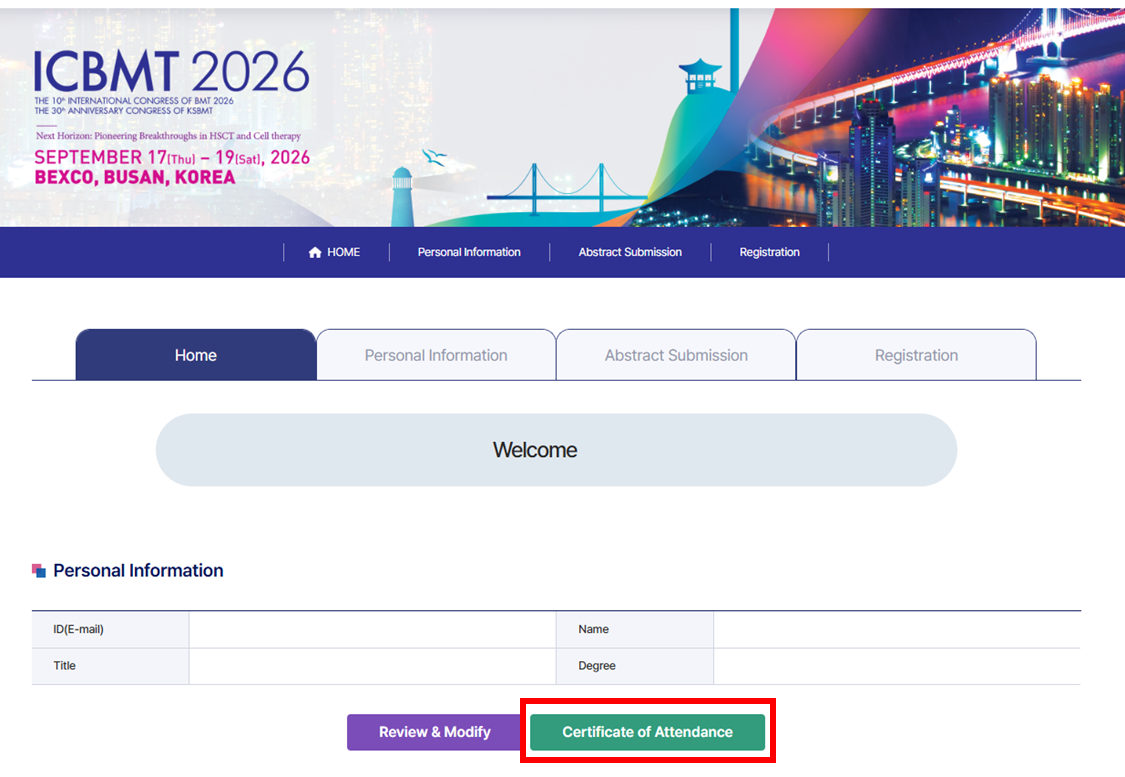Screen dimensions: 1125x777
Task: Click the Name value cell
Action: 897,629
